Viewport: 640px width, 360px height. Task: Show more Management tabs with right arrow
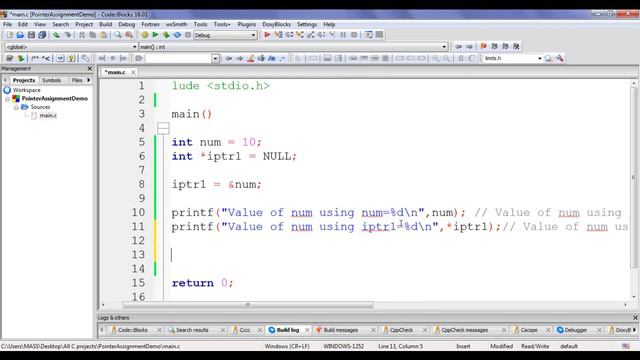pyautogui.click(x=89, y=80)
